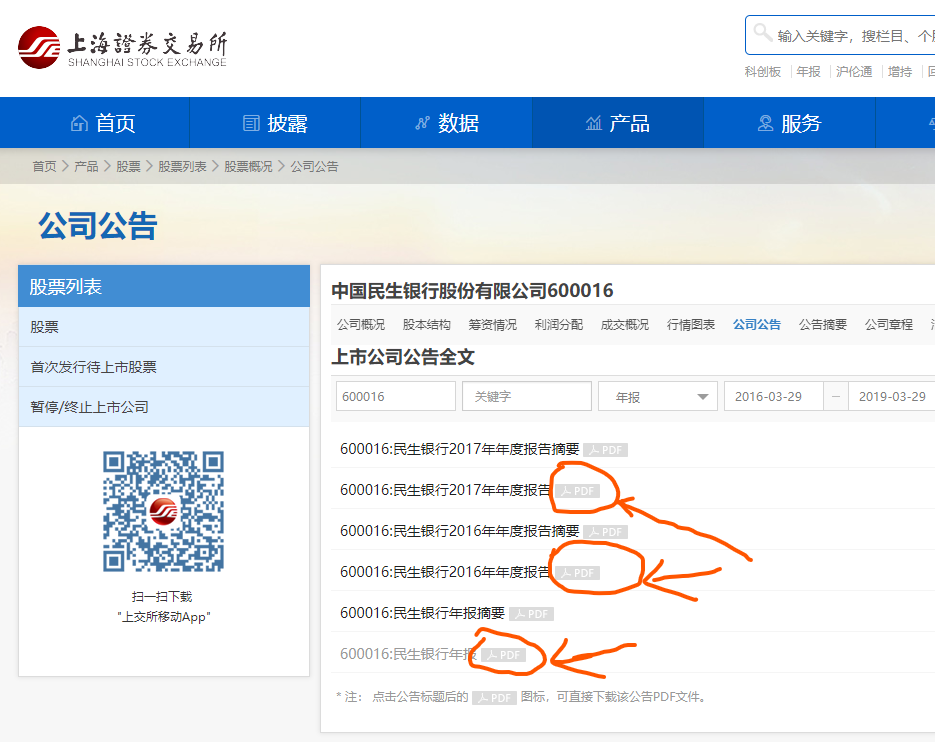Download the 民生银行2017年年度报告 PDF

(x=578, y=491)
